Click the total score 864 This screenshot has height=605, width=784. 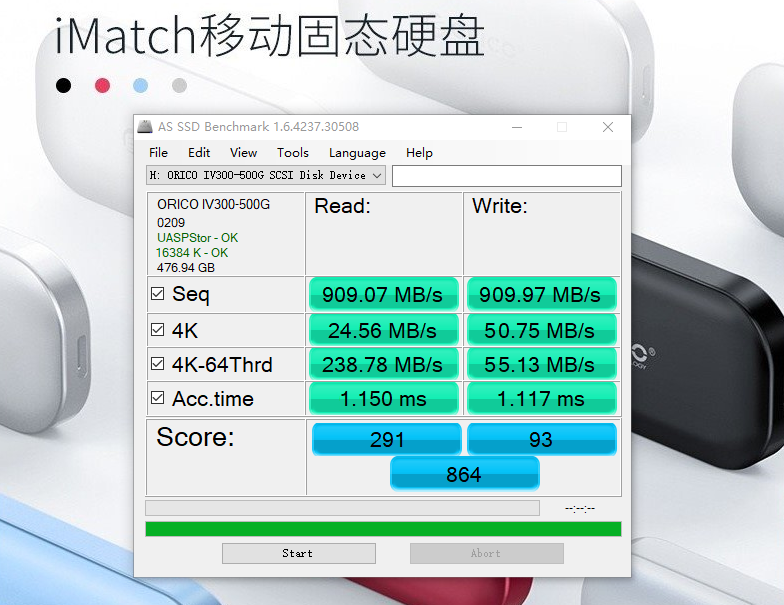pos(464,474)
